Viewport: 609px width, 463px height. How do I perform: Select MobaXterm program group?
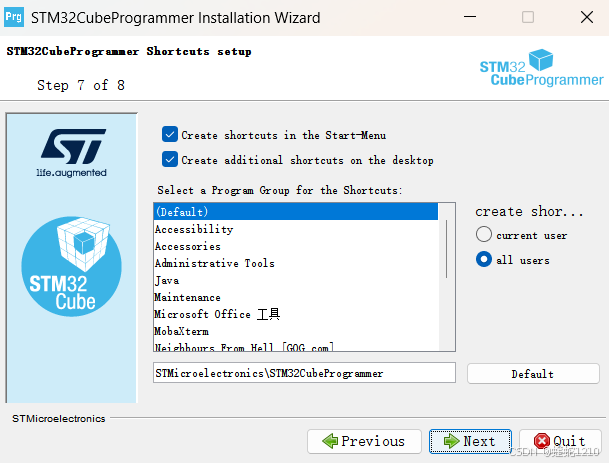tap(296, 331)
